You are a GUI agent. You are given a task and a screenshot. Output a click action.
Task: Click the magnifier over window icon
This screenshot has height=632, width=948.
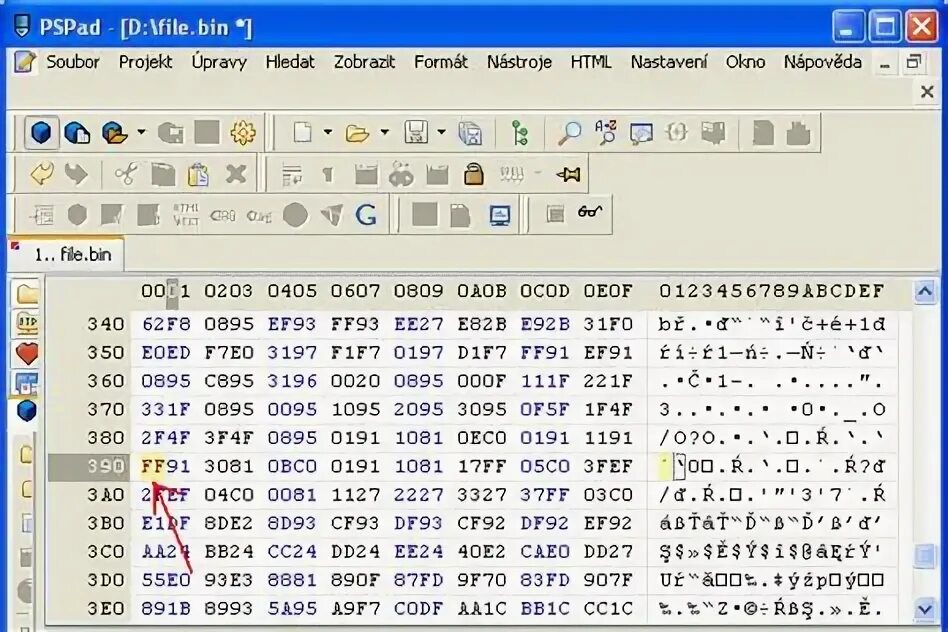641,133
